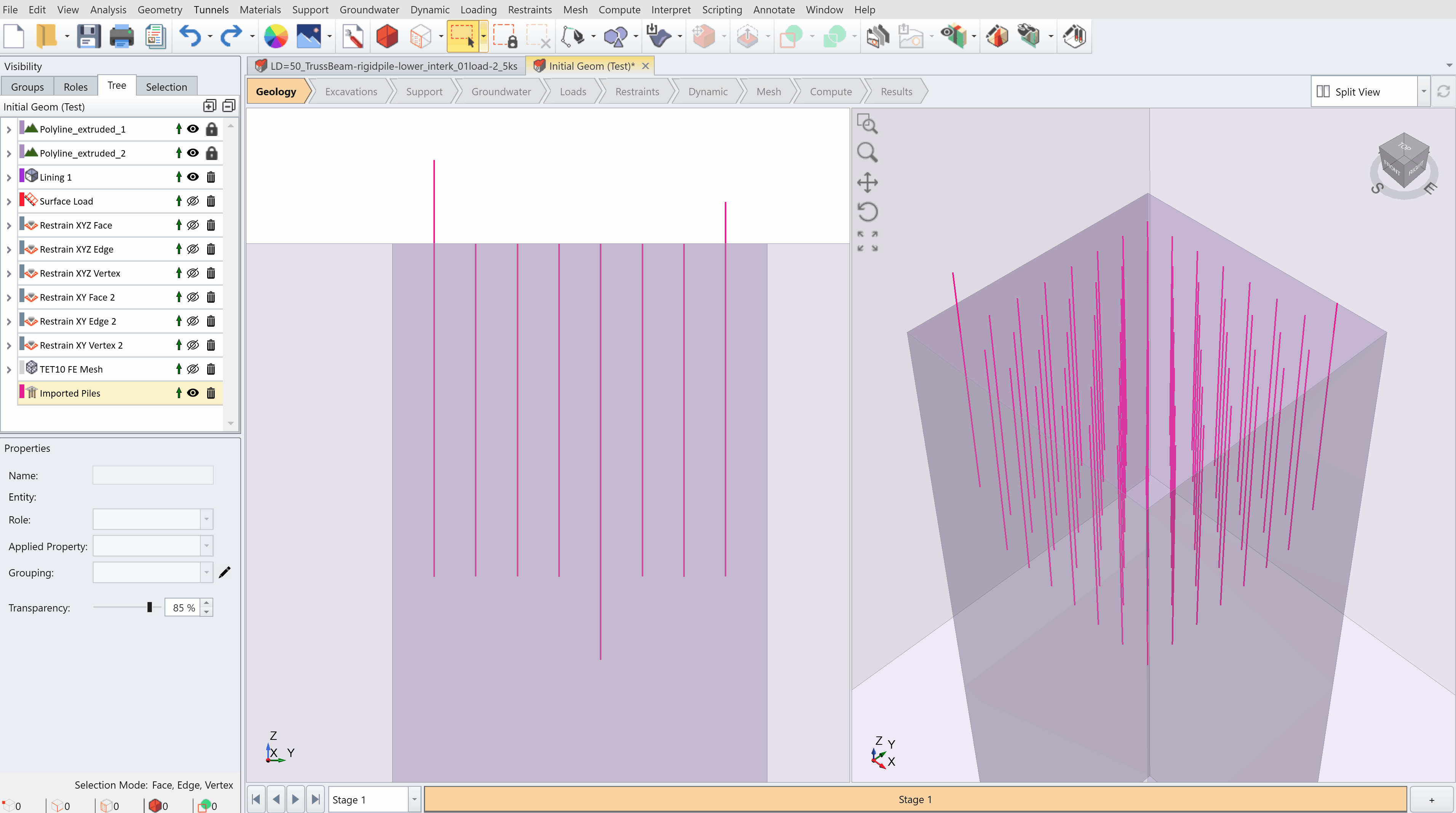Jump to first stage button
Screen dimensions: 1456x813
(256, 799)
